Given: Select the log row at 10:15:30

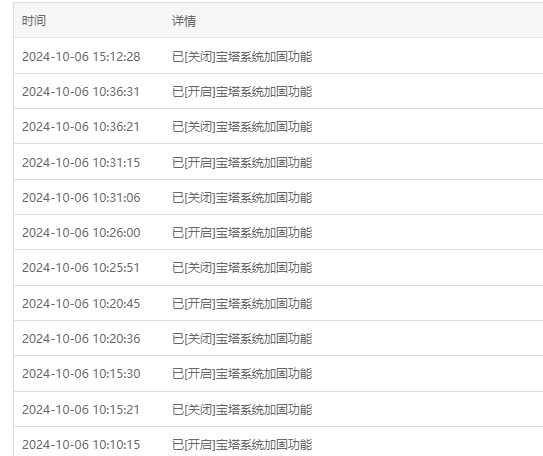Looking at the screenshot, I should [278, 374].
